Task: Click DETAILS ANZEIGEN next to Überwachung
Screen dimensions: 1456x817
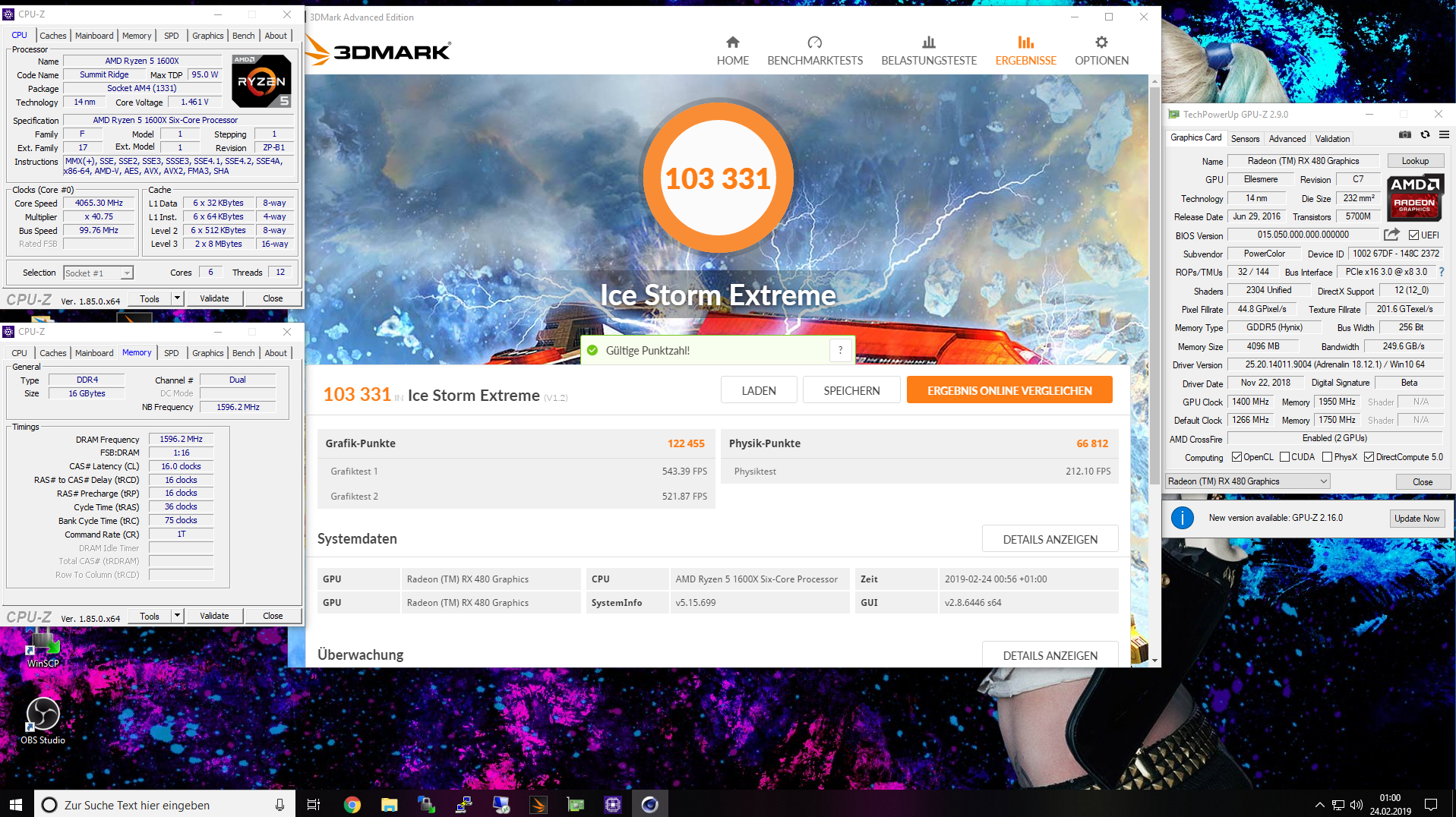Action: point(1050,655)
